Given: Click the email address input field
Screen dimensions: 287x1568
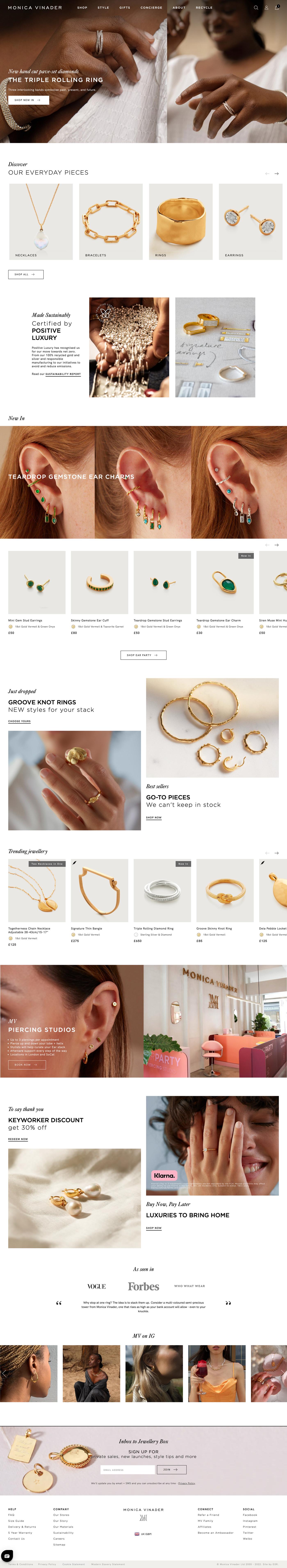Looking at the screenshot, I should tap(127, 1469).
